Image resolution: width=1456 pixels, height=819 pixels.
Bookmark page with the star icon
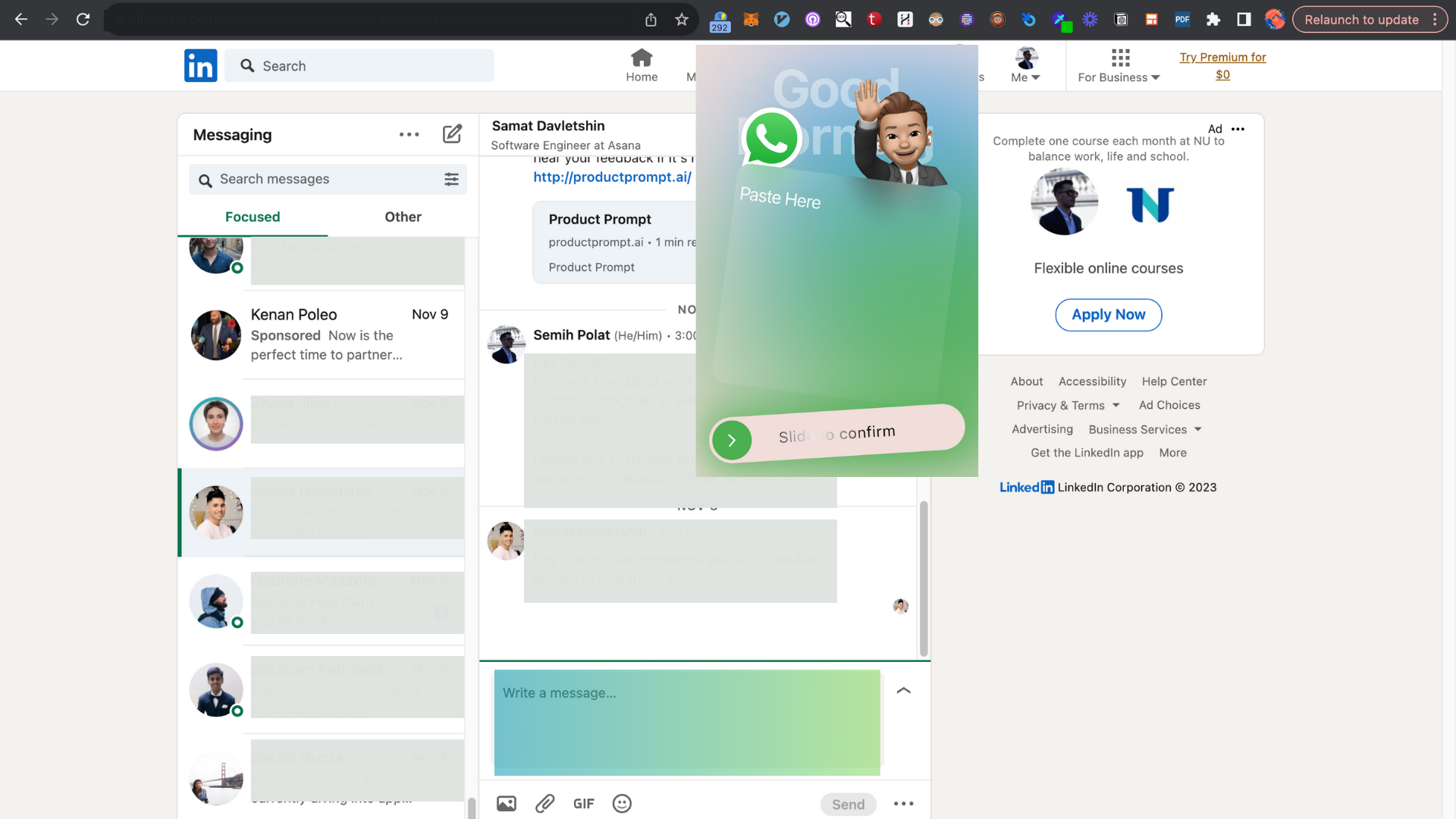point(681,20)
